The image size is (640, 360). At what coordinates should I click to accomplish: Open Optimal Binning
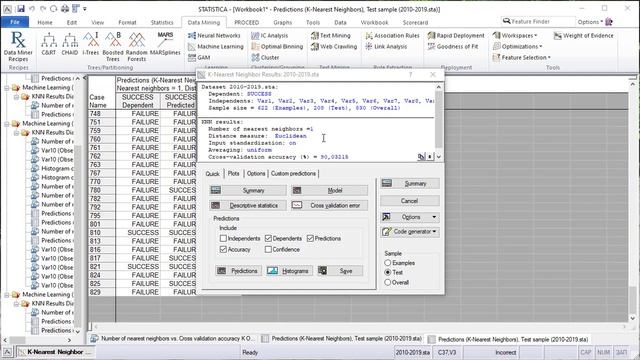(277, 47)
